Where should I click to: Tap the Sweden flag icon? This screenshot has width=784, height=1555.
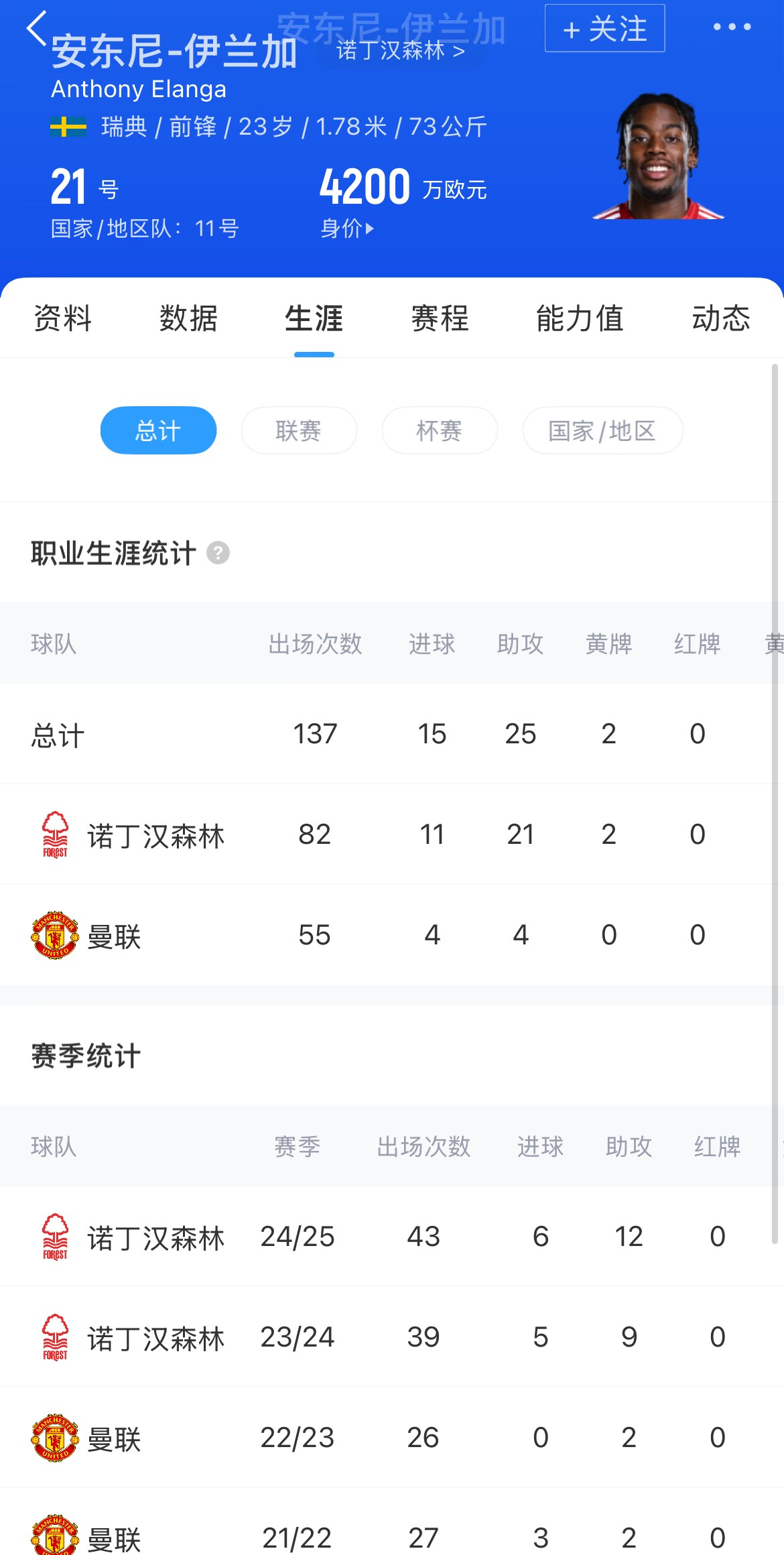pos(68,127)
